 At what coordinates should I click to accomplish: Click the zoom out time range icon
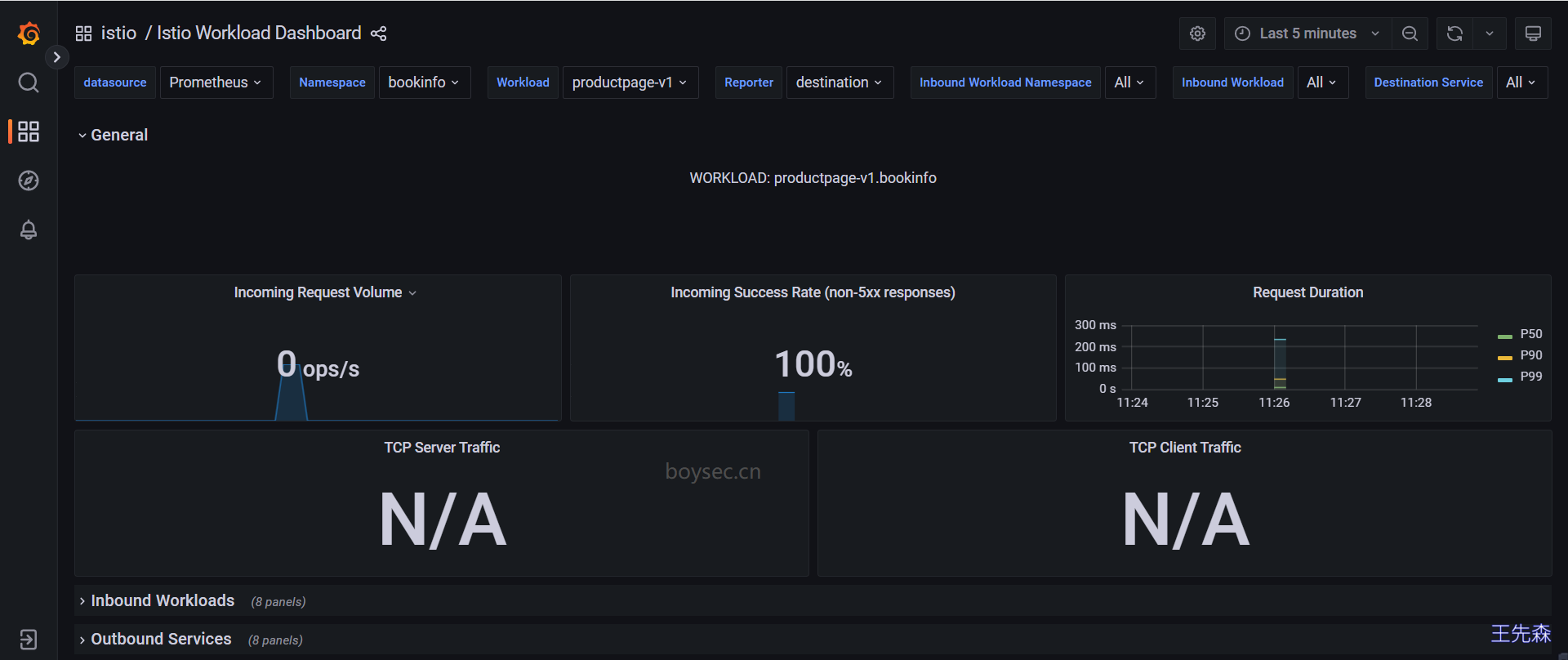pos(1410,33)
